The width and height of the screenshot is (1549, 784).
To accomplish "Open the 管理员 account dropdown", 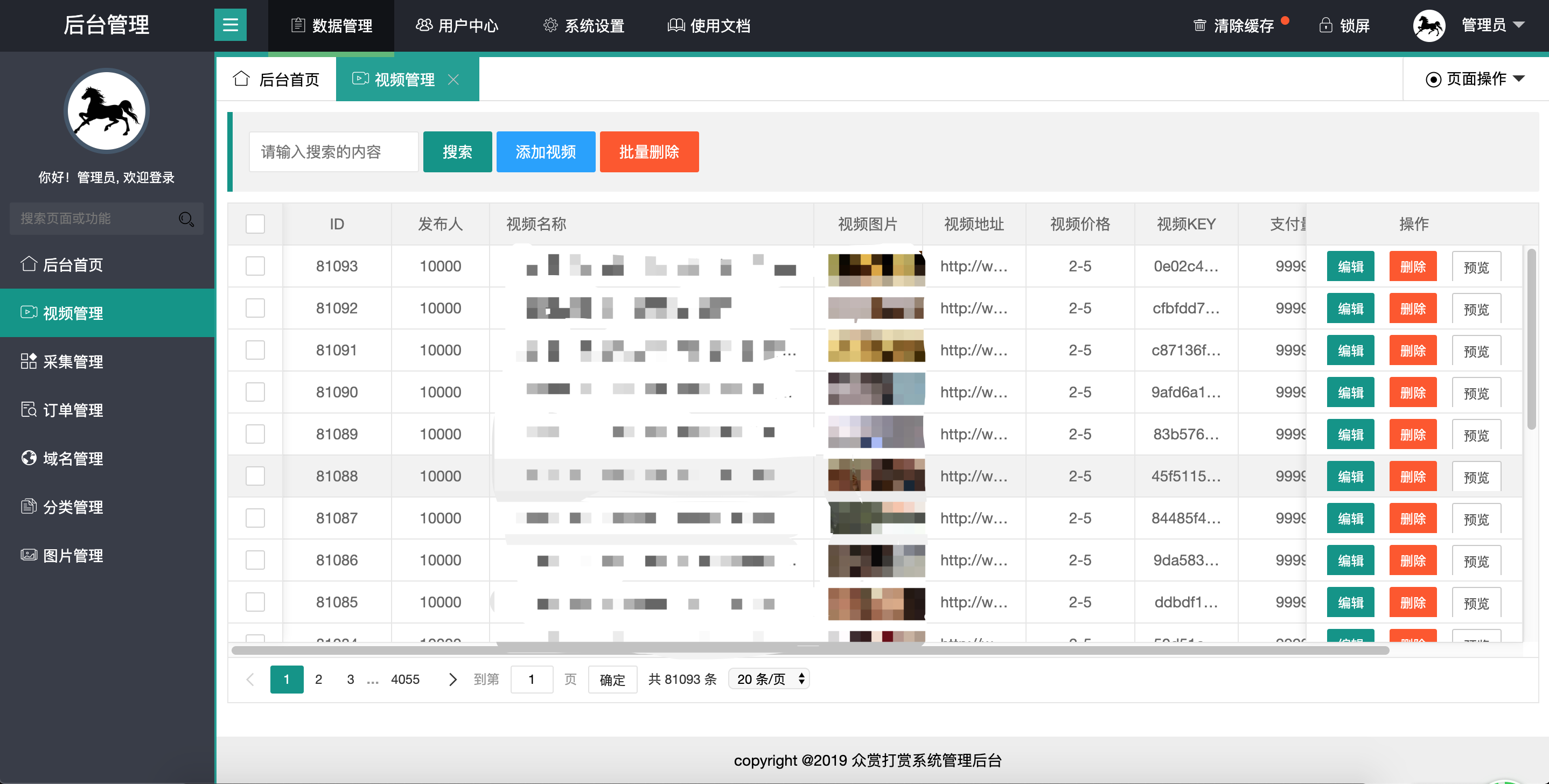I will [x=1493, y=25].
